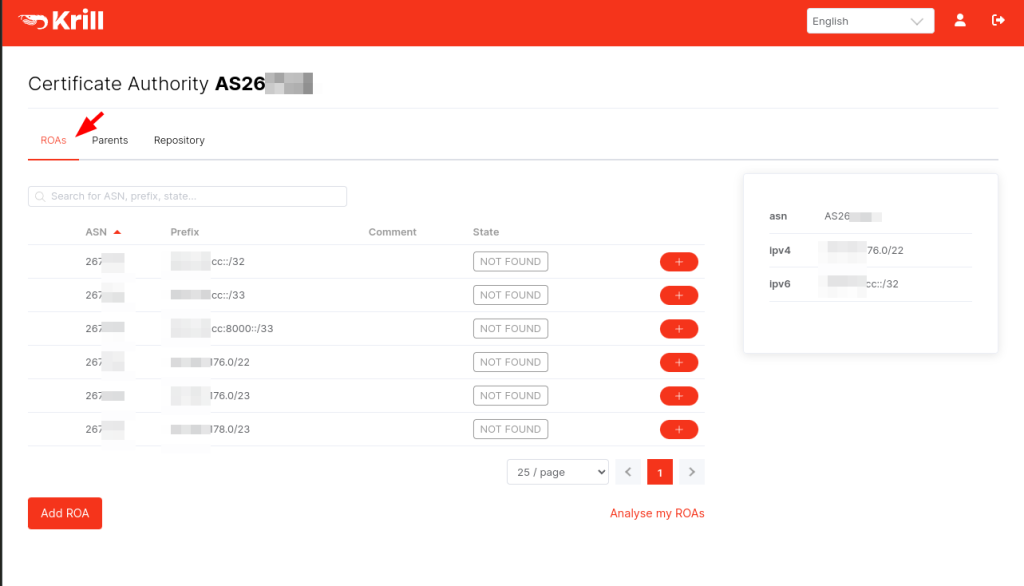
Task: Open the 25 / page selector
Action: tap(557, 471)
